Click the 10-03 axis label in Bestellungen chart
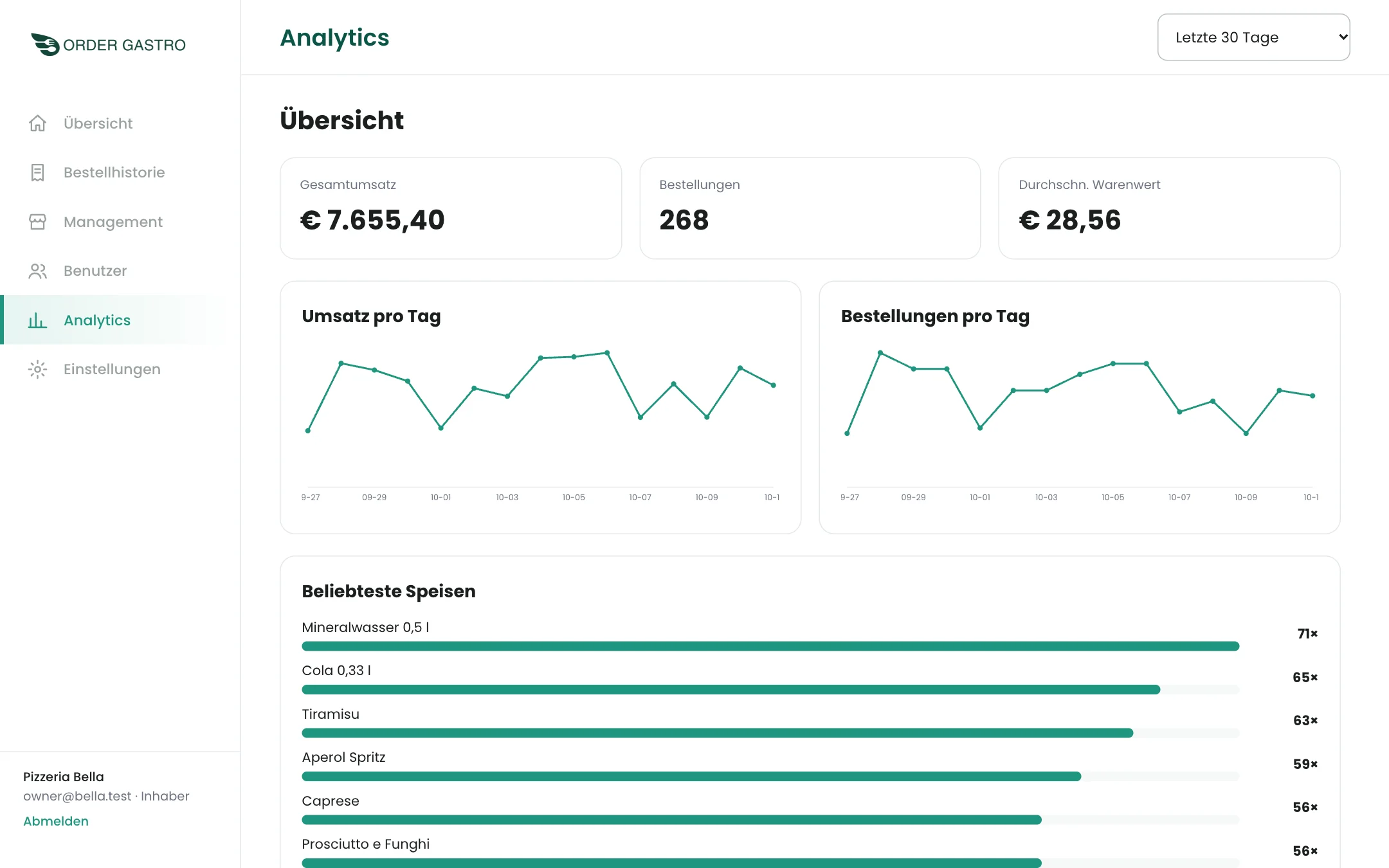Viewport: 1389px width, 868px height. tap(1046, 498)
